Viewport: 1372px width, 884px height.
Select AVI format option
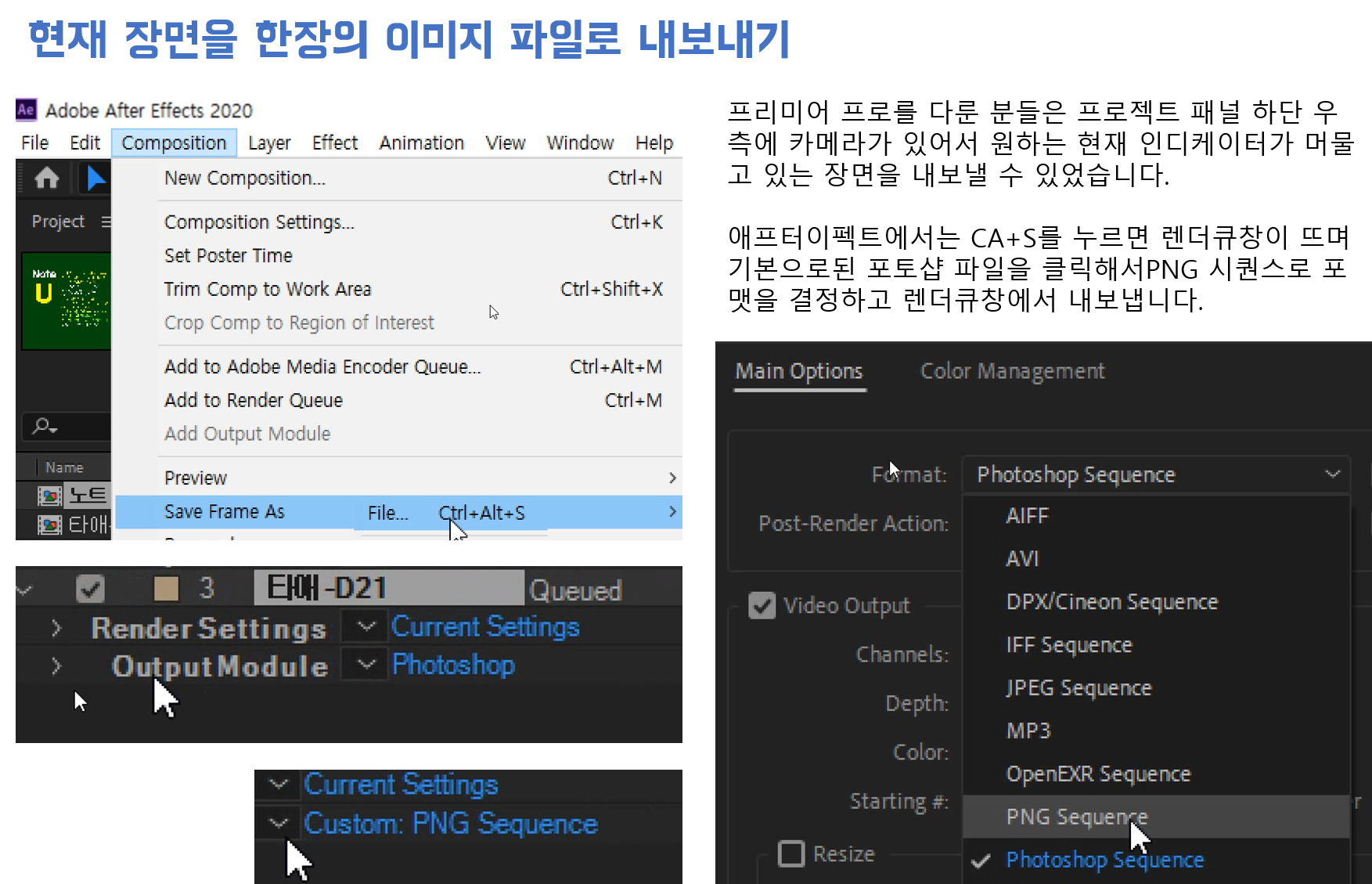coord(1156,559)
